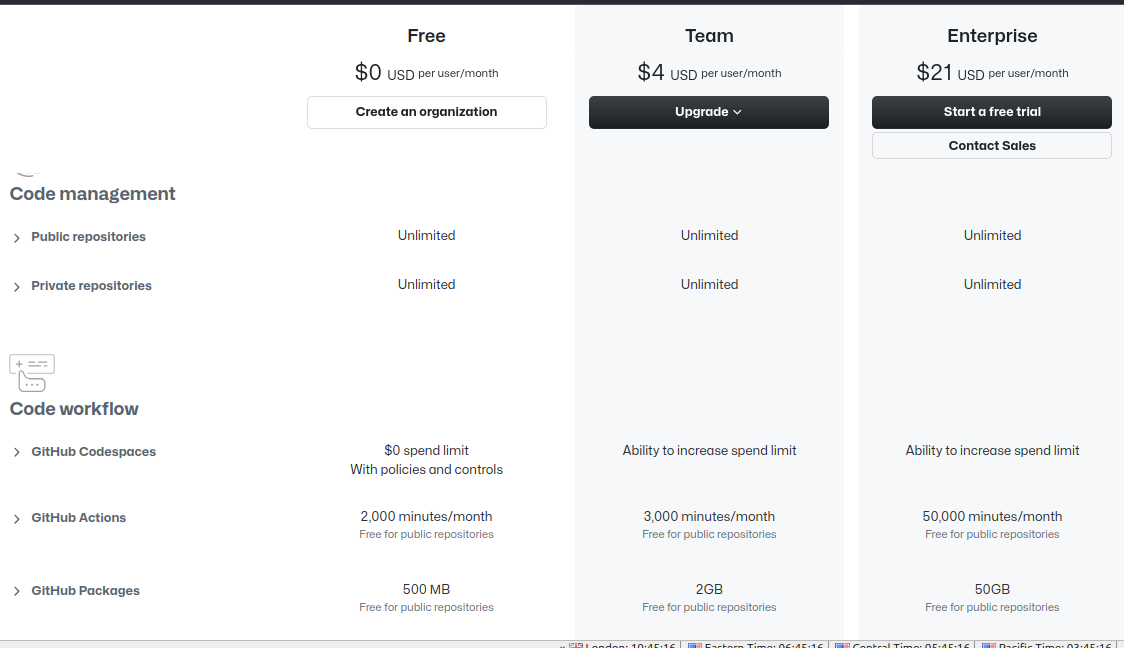Click the Contact Sales button
The height and width of the screenshot is (648, 1124).
click(x=991, y=146)
